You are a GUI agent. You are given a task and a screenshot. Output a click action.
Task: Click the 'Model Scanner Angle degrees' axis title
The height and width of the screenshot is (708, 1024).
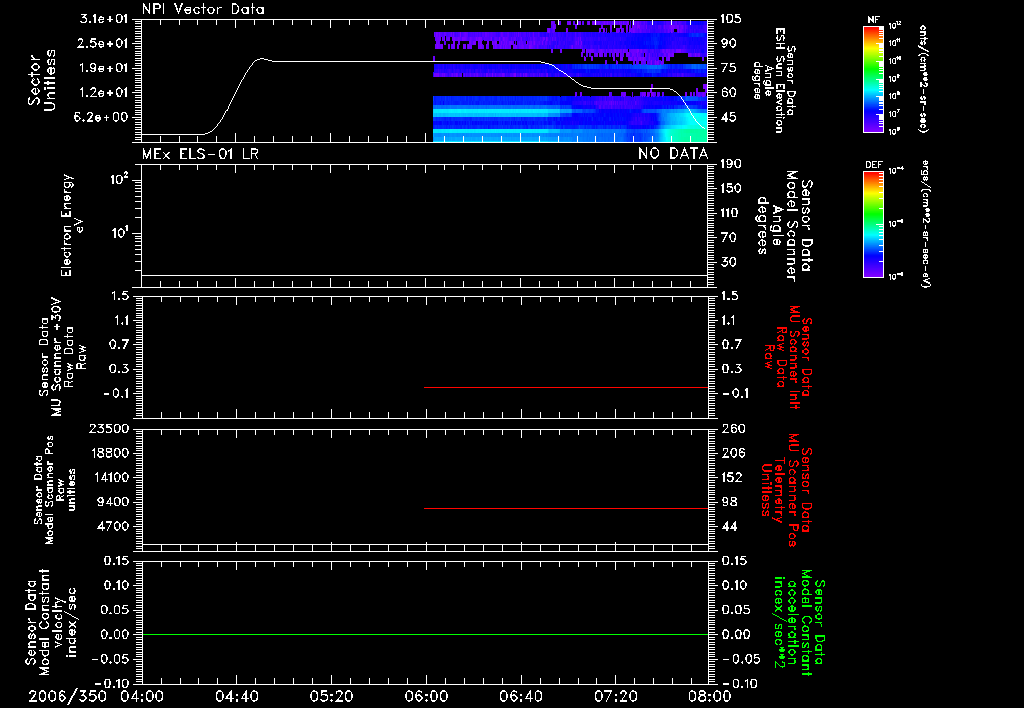pos(784,226)
